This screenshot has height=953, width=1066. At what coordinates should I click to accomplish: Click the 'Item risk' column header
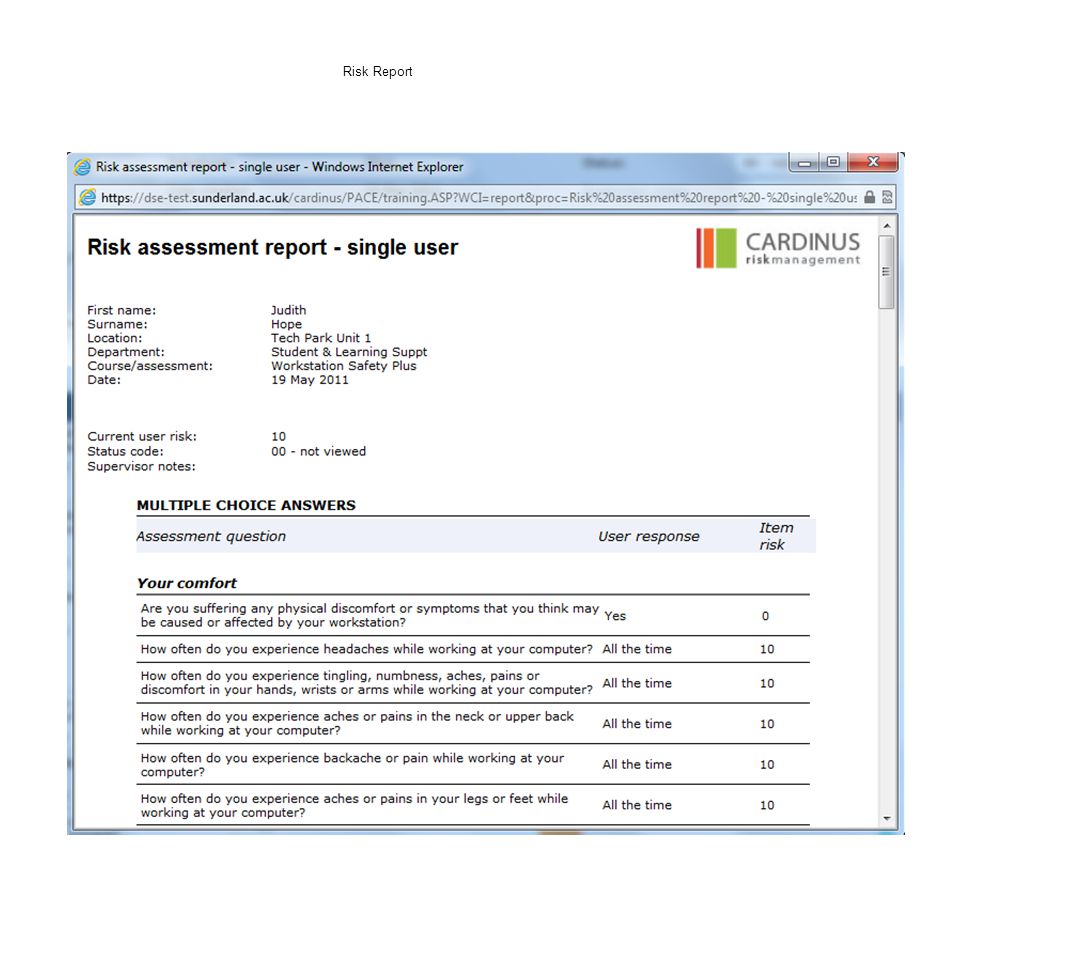[x=776, y=536]
